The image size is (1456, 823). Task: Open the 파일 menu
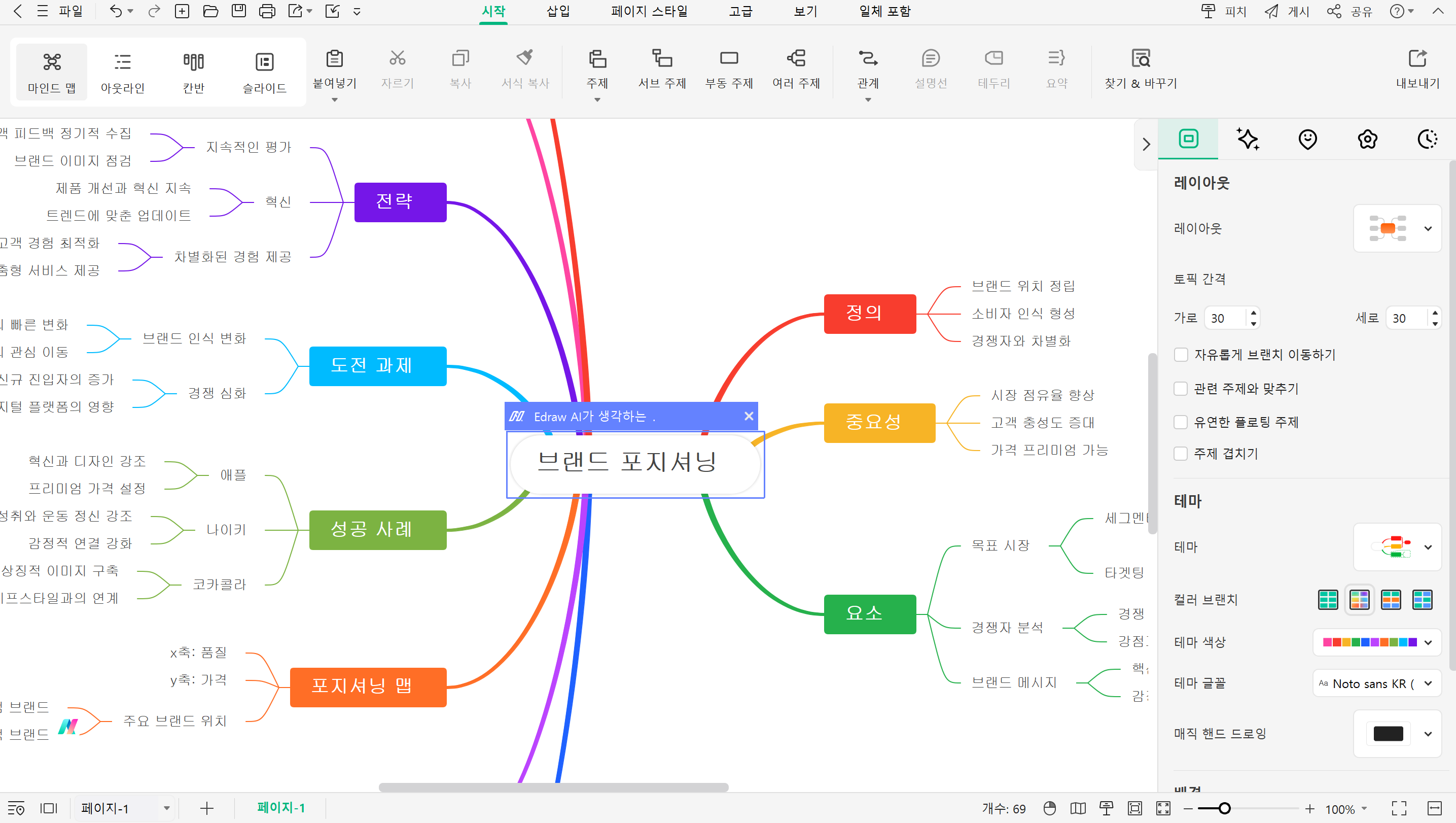tap(60, 11)
